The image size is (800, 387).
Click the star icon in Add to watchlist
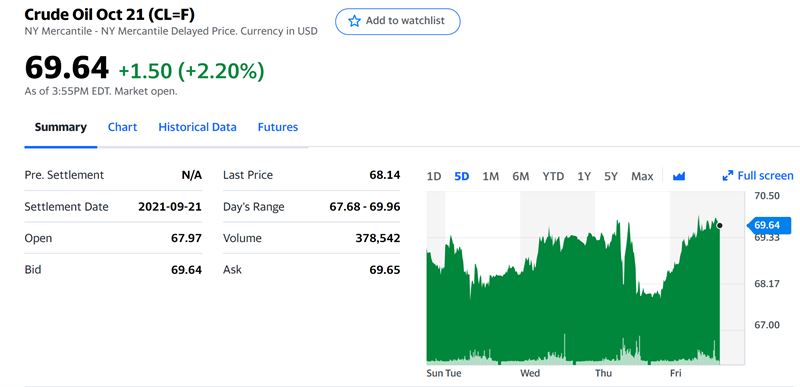pos(354,21)
